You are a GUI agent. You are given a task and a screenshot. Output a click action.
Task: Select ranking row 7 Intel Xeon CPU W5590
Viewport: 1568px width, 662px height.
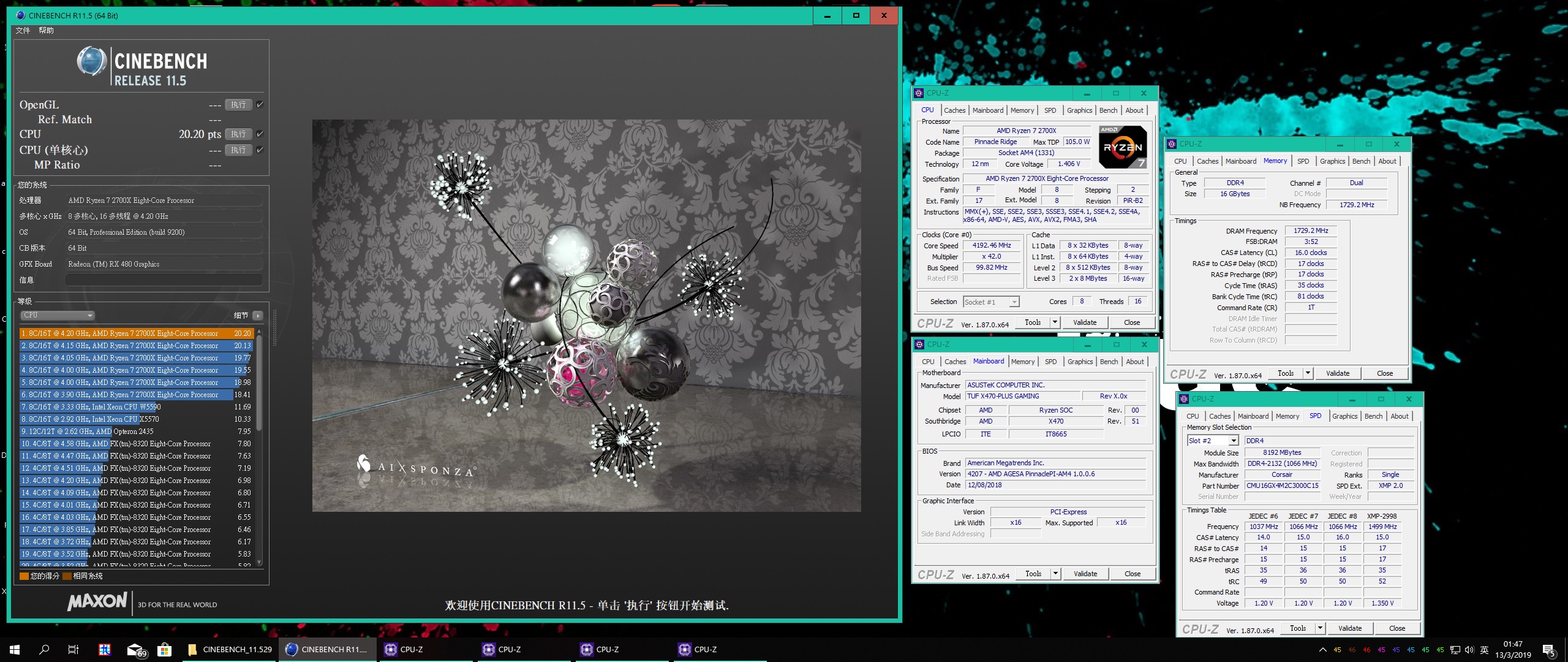(x=137, y=407)
